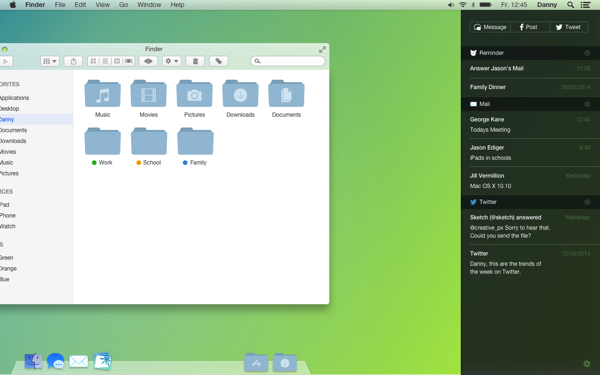Open the Twitter weekly trends notification
The image size is (600, 375).
pyautogui.click(x=530, y=262)
